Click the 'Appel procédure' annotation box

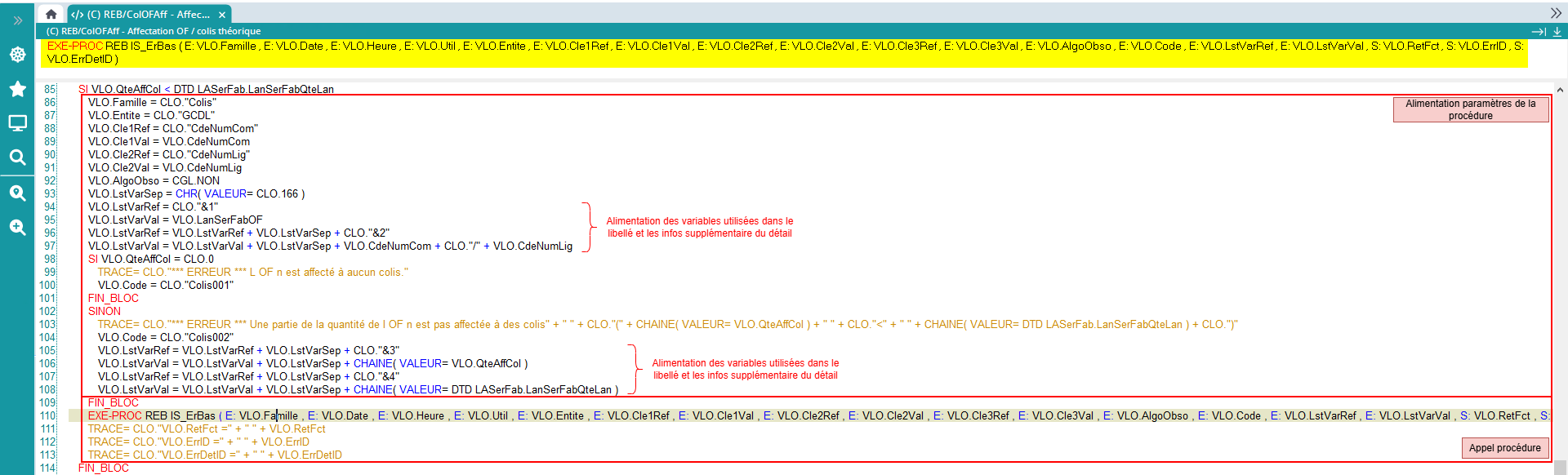(x=1504, y=448)
